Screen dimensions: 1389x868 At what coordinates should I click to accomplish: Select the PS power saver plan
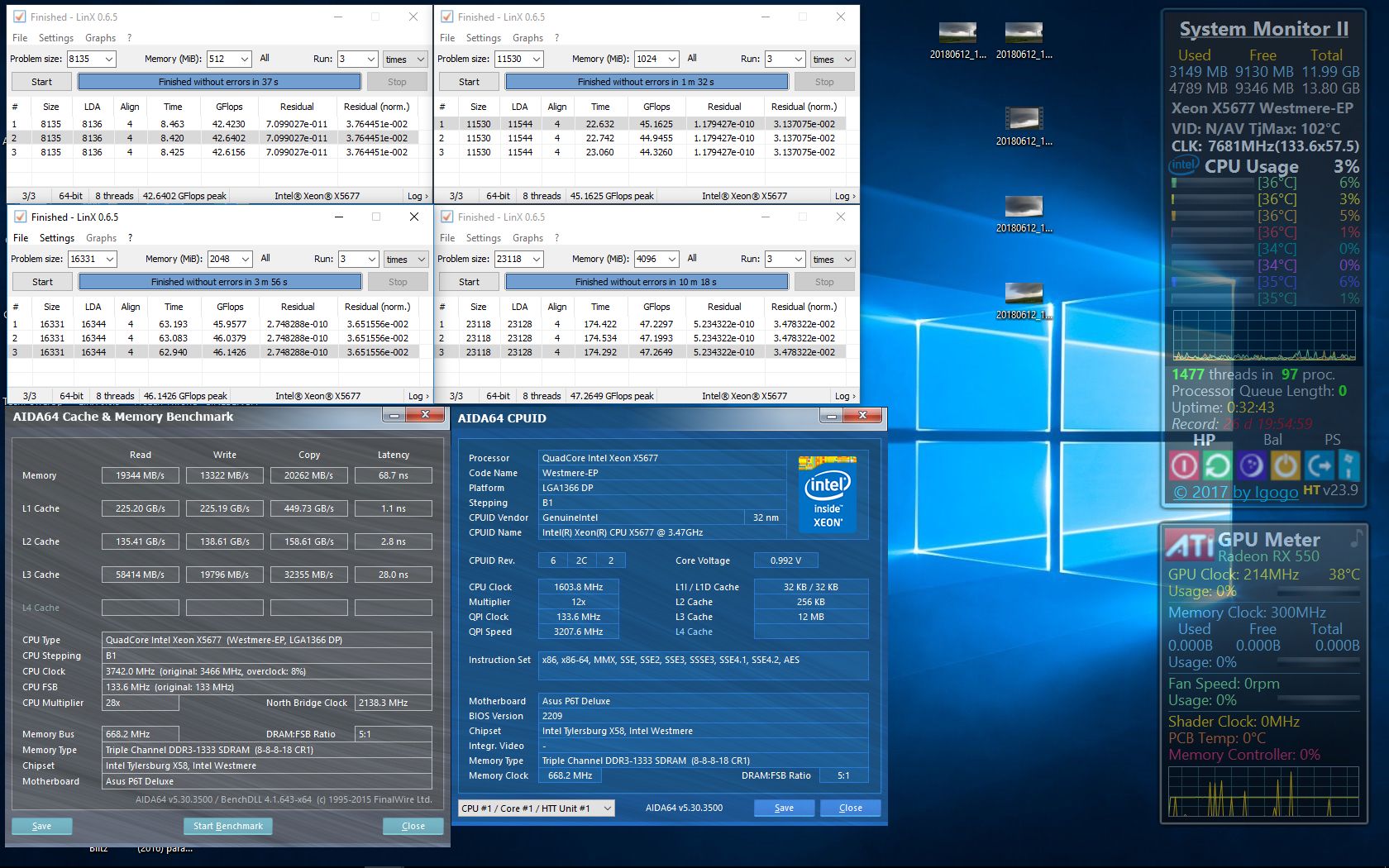(x=1332, y=440)
